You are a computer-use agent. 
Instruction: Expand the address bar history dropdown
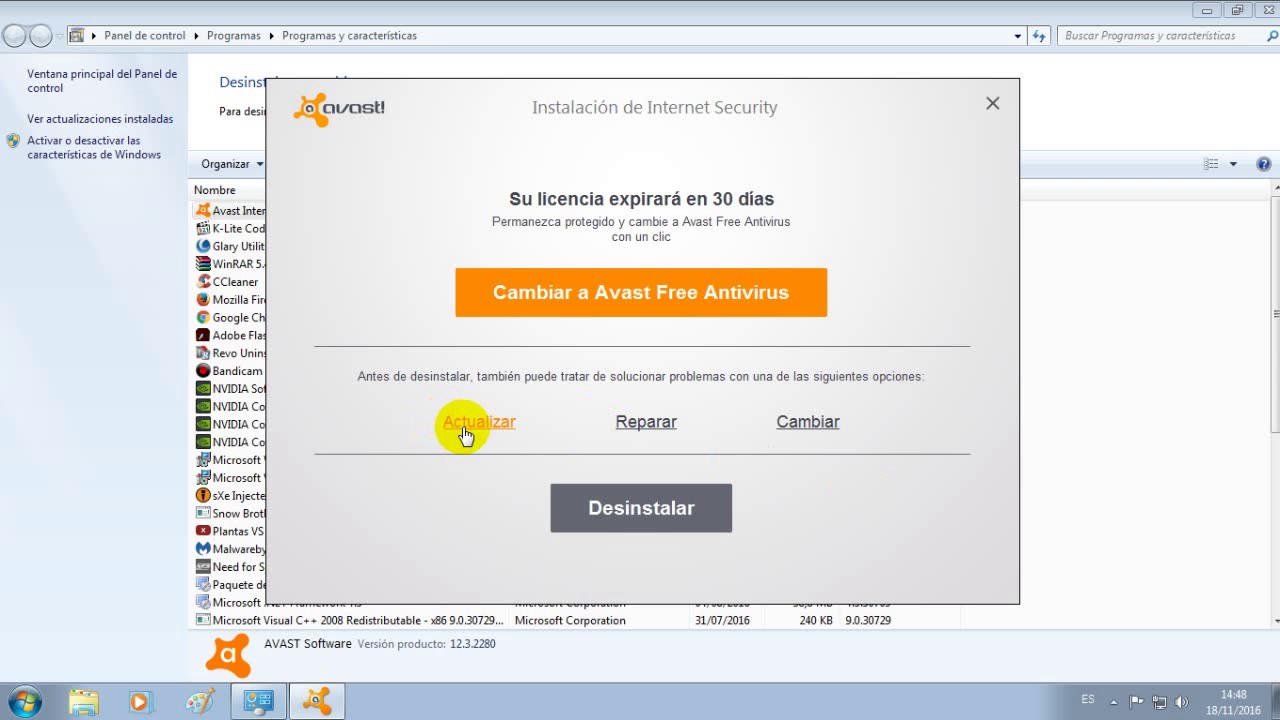tap(1018, 36)
